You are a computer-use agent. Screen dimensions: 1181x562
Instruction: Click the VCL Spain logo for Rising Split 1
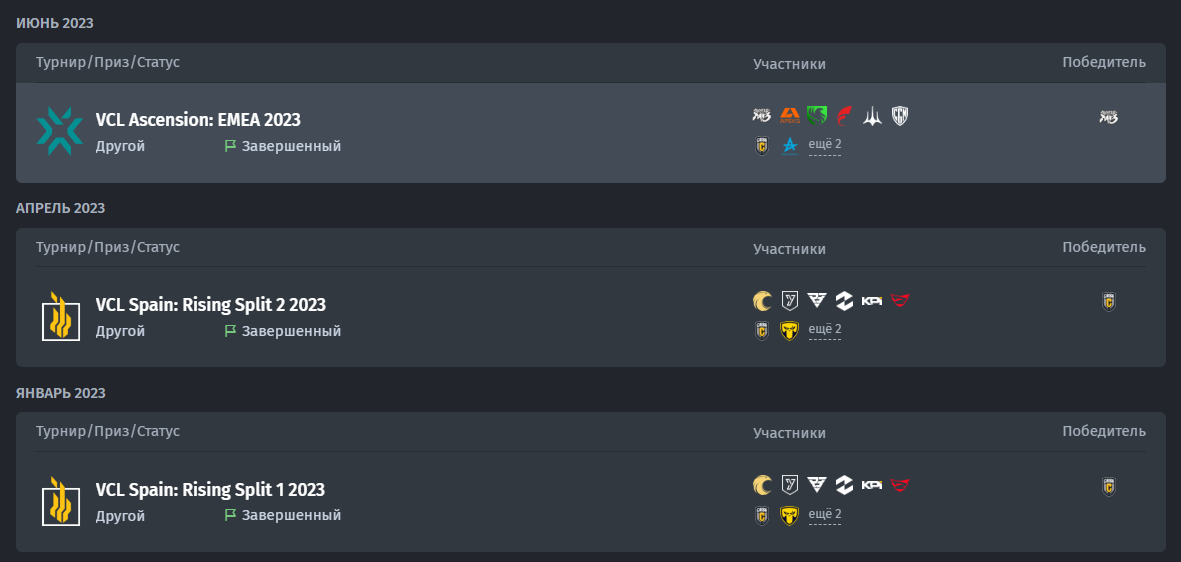point(60,501)
